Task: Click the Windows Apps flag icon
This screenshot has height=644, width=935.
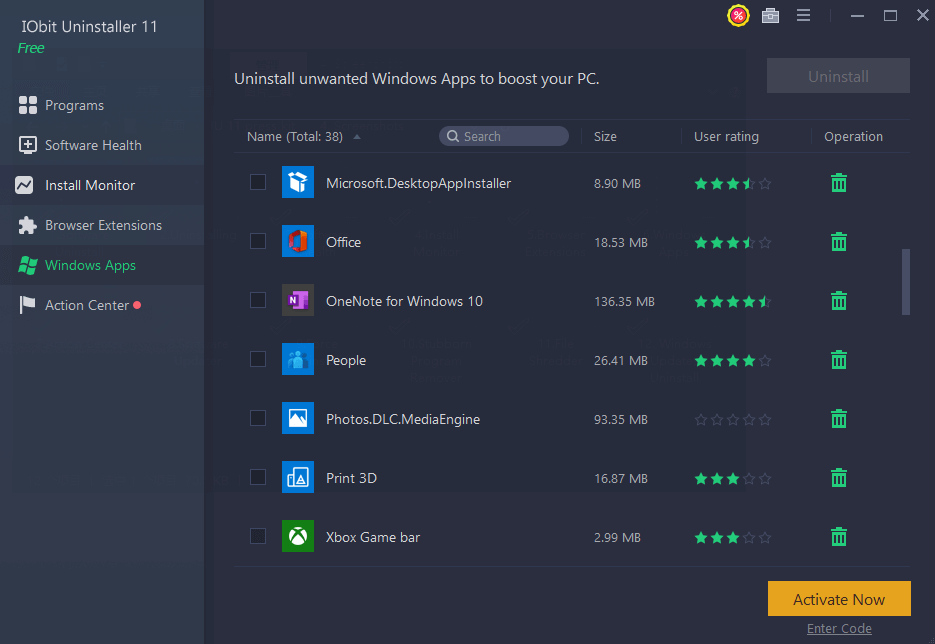Action: tap(27, 265)
